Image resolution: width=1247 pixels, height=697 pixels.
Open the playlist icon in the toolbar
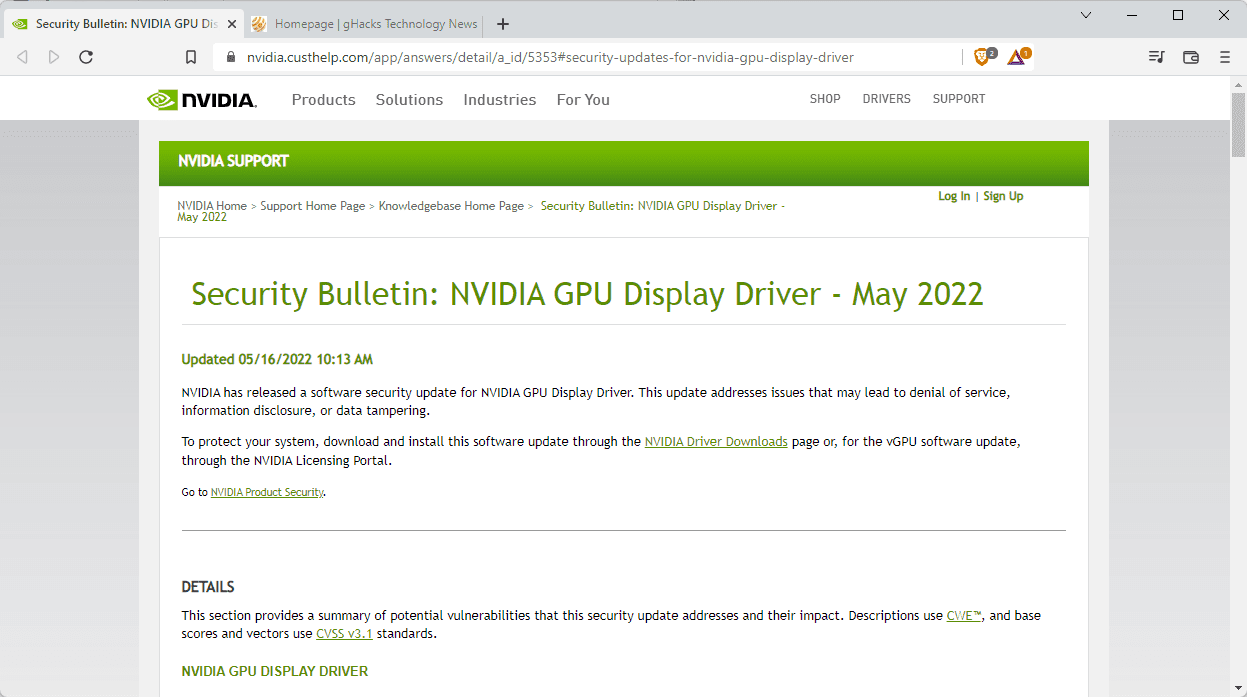[x=1156, y=57]
